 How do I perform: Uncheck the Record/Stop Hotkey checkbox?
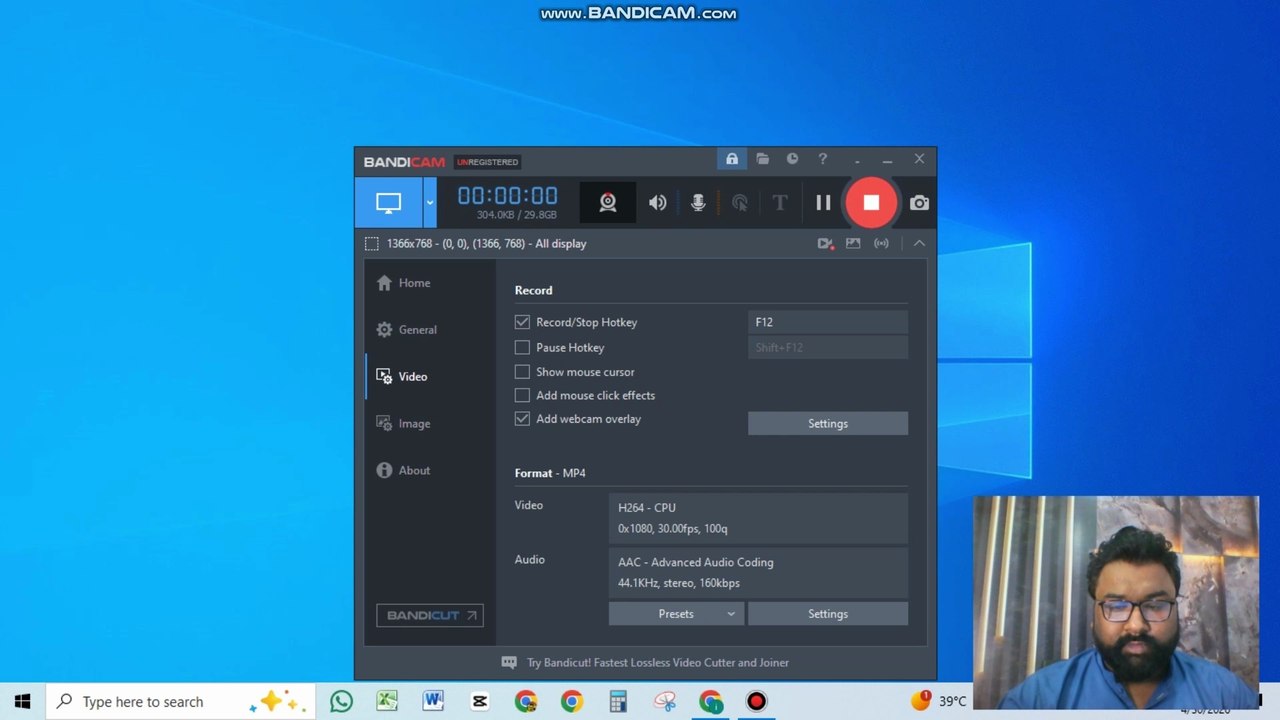click(522, 322)
